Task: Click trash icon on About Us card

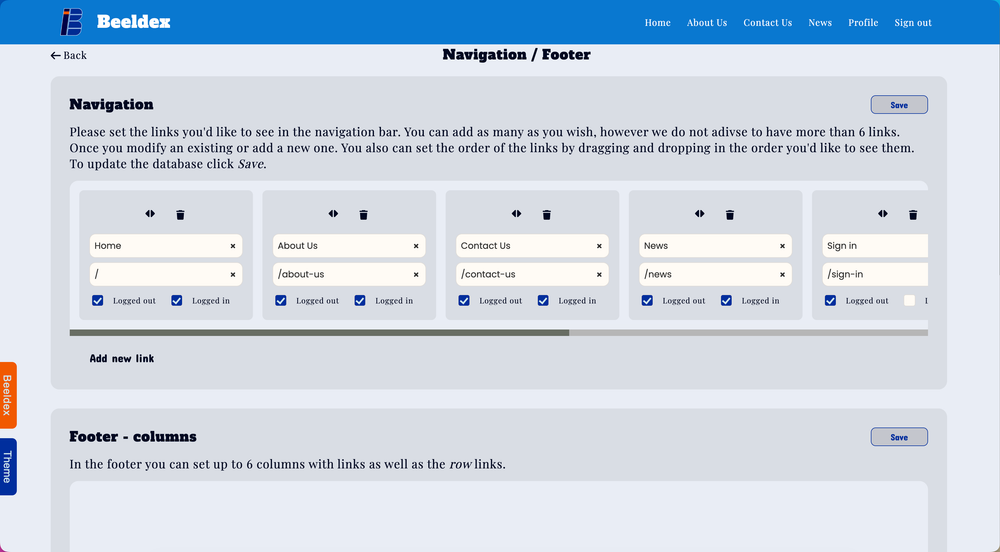Action: click(x=363, y=214)
